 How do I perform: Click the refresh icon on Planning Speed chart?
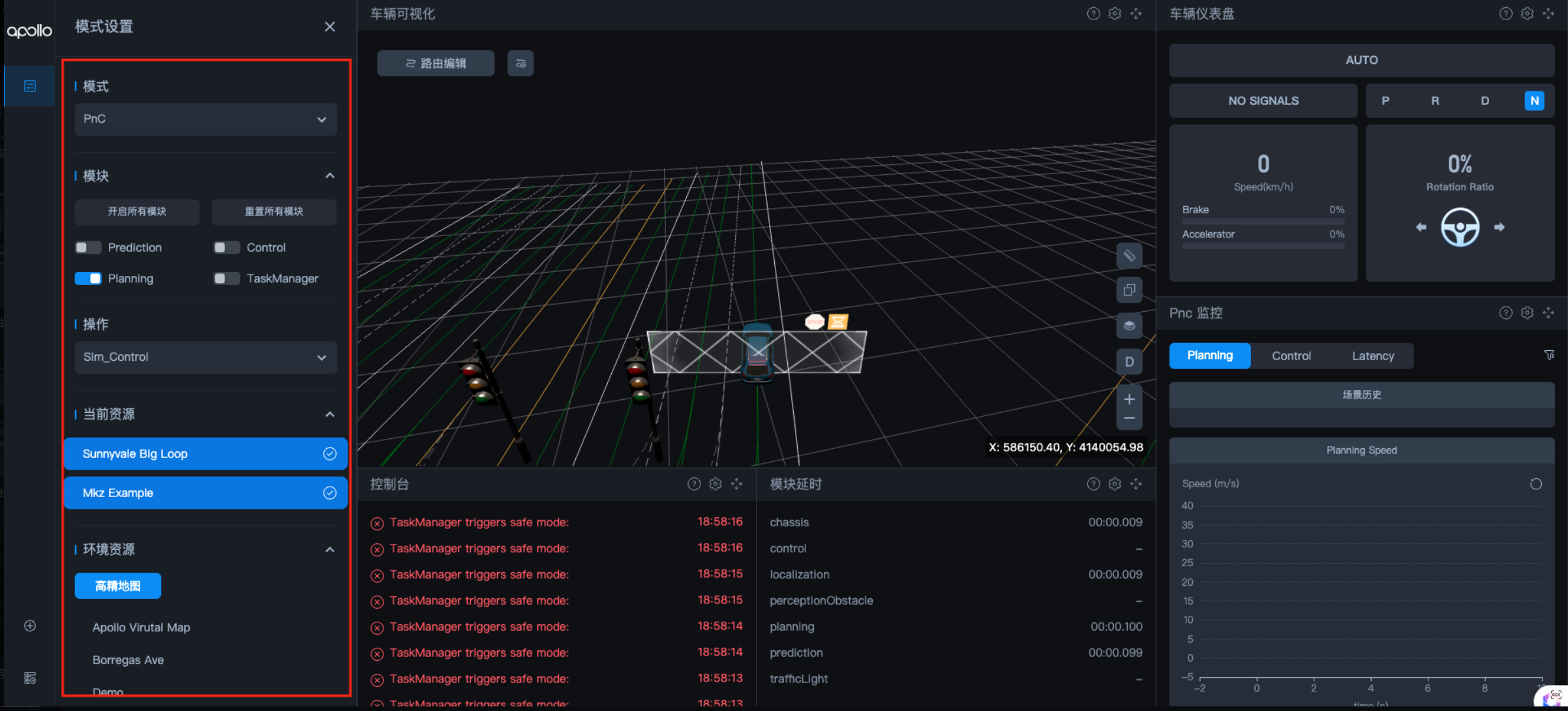[x=1535, y=483]
